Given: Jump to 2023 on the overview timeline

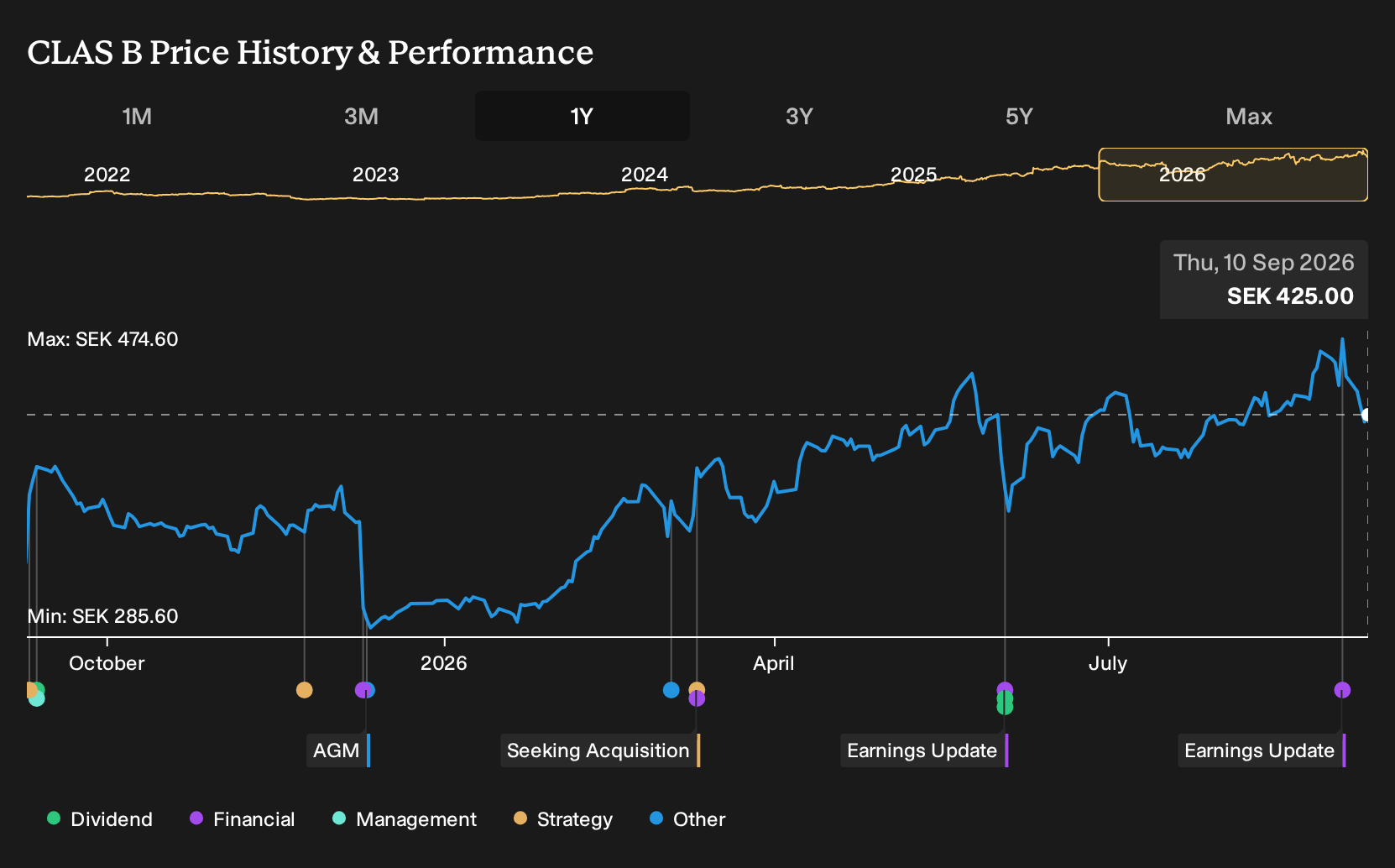Looking at the screenshot, I should [x=375, y=175].
